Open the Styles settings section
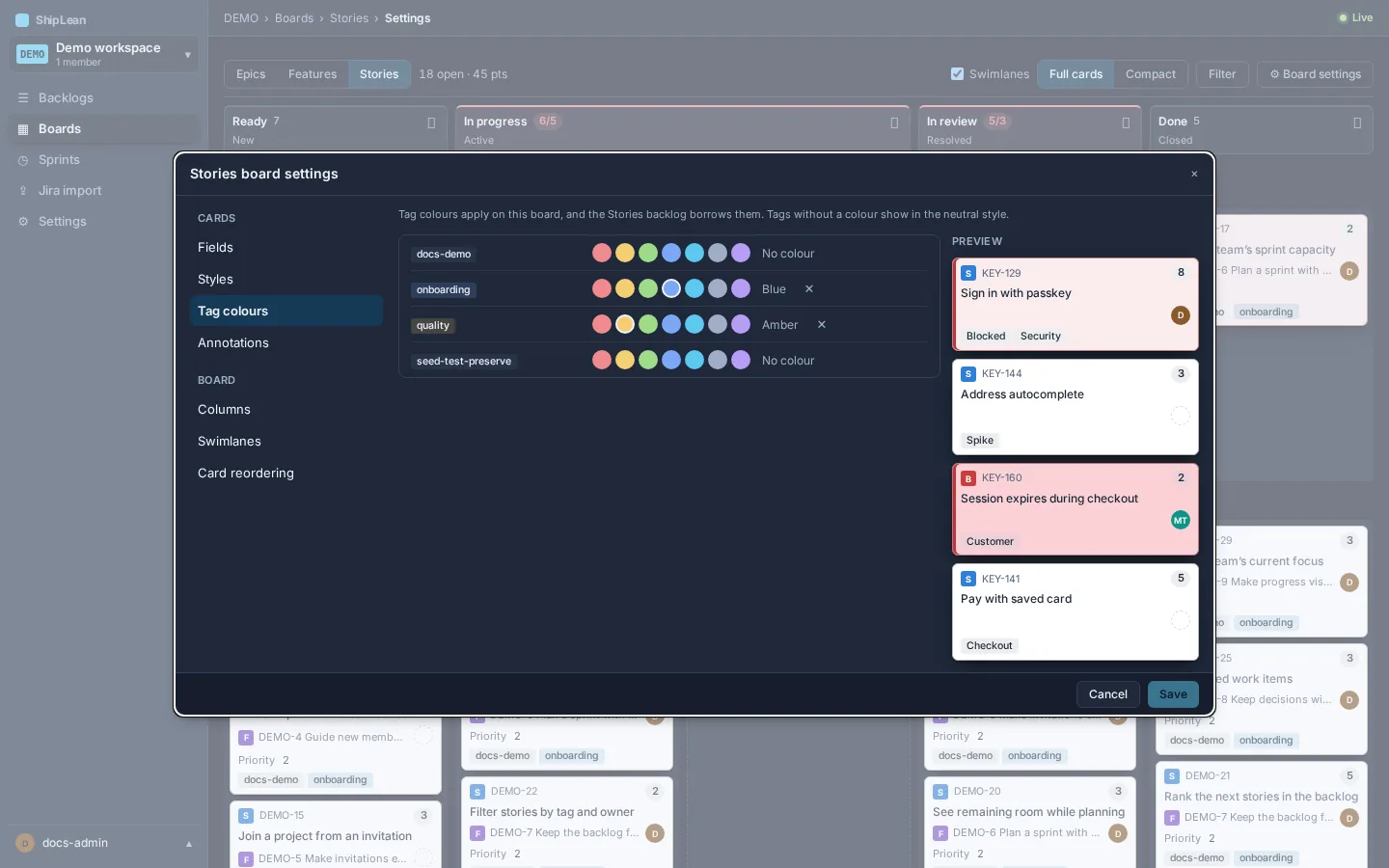This screenshot has width=1389, height=868. pos(286,280)
